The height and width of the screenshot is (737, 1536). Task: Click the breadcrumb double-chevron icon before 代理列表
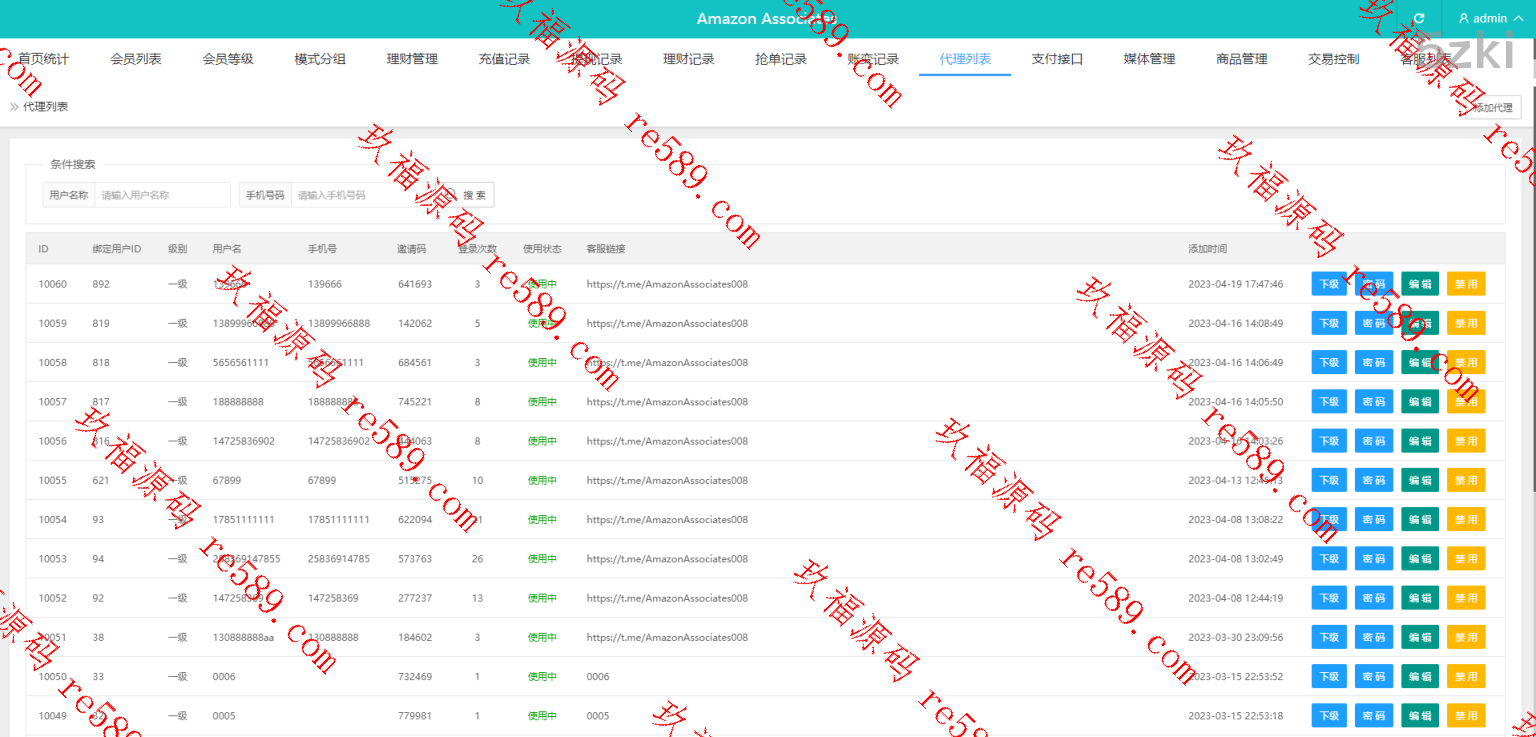pos(14,106)
